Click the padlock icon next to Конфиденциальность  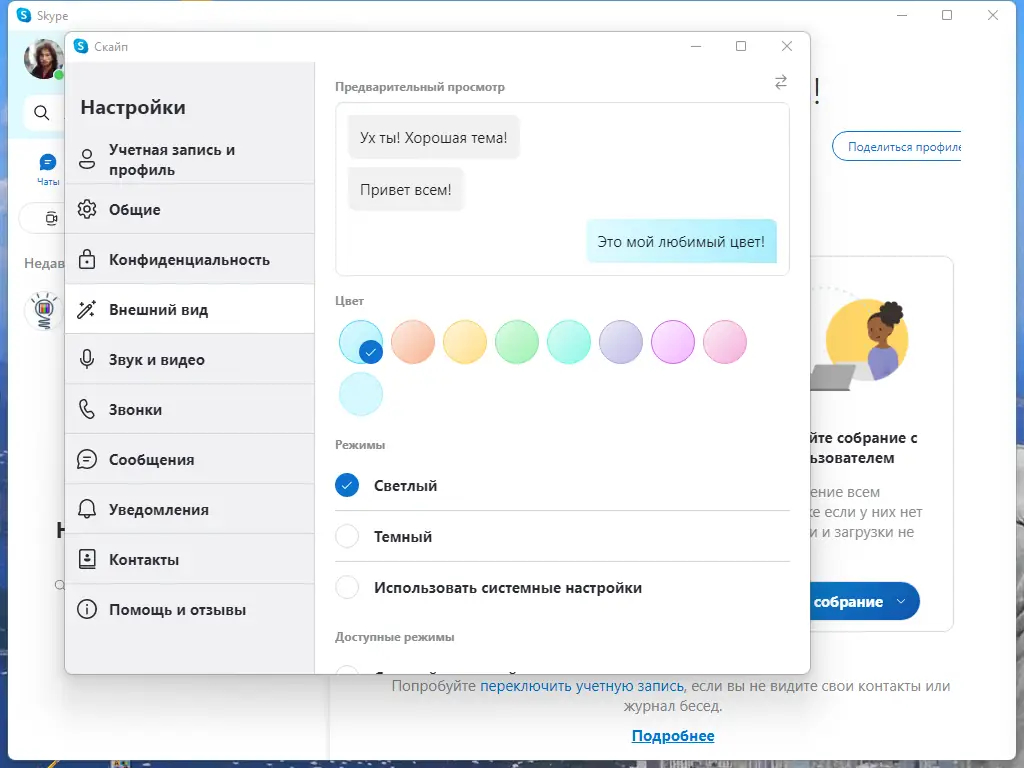87,259
